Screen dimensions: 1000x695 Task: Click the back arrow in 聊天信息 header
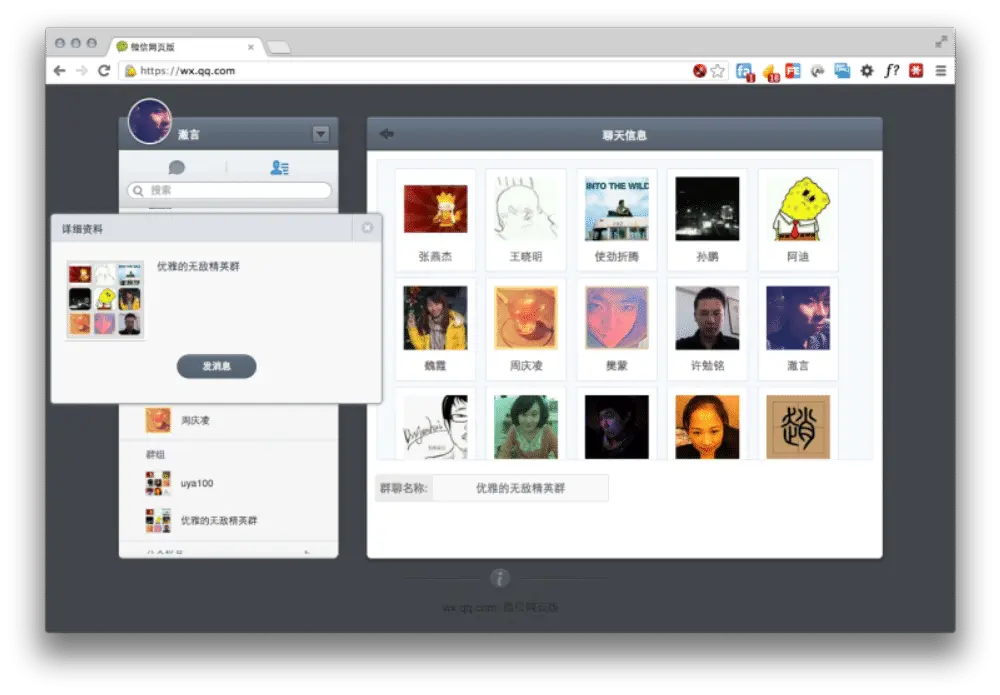387,135
